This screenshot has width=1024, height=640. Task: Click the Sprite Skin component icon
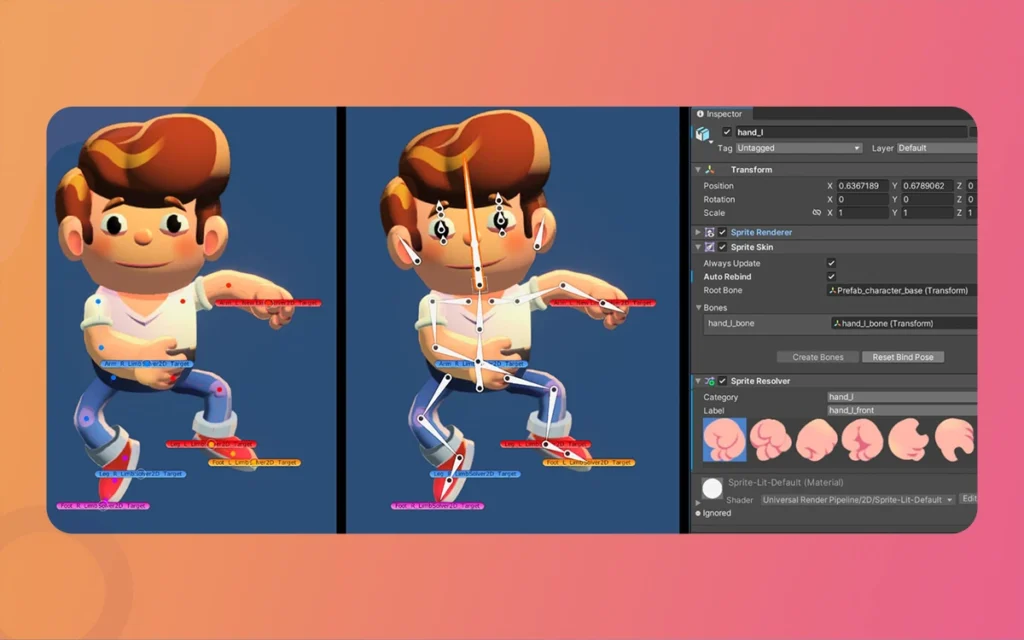point(710,247)
